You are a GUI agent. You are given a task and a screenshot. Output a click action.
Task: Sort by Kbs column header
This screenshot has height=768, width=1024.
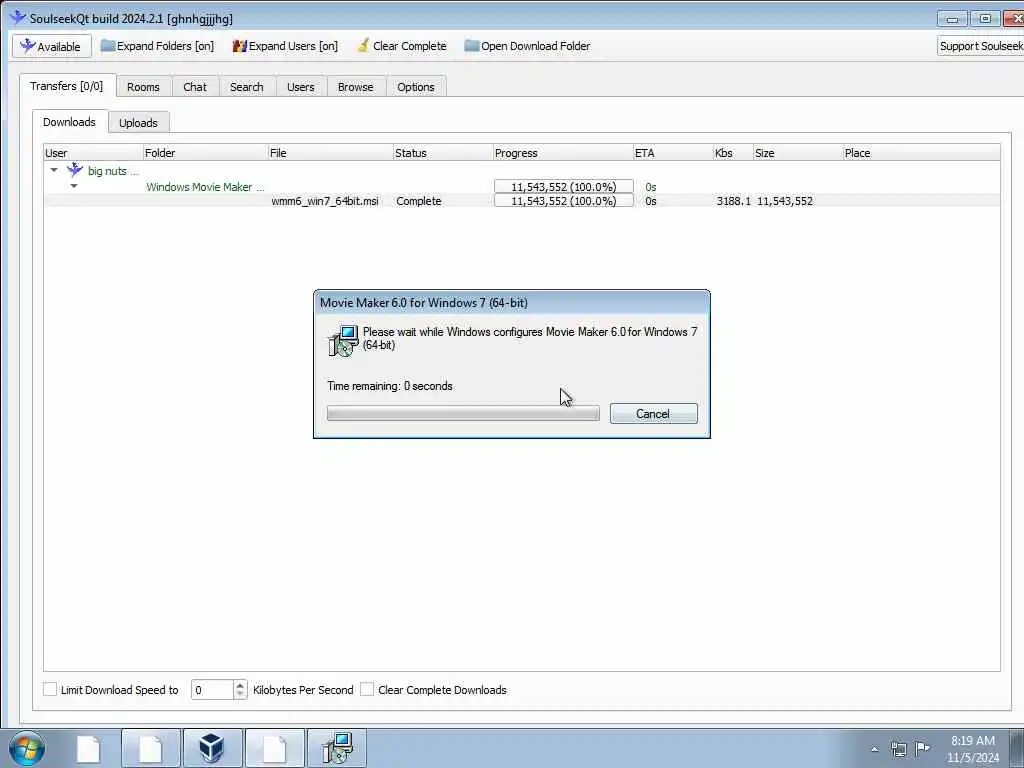click(733, 153)
